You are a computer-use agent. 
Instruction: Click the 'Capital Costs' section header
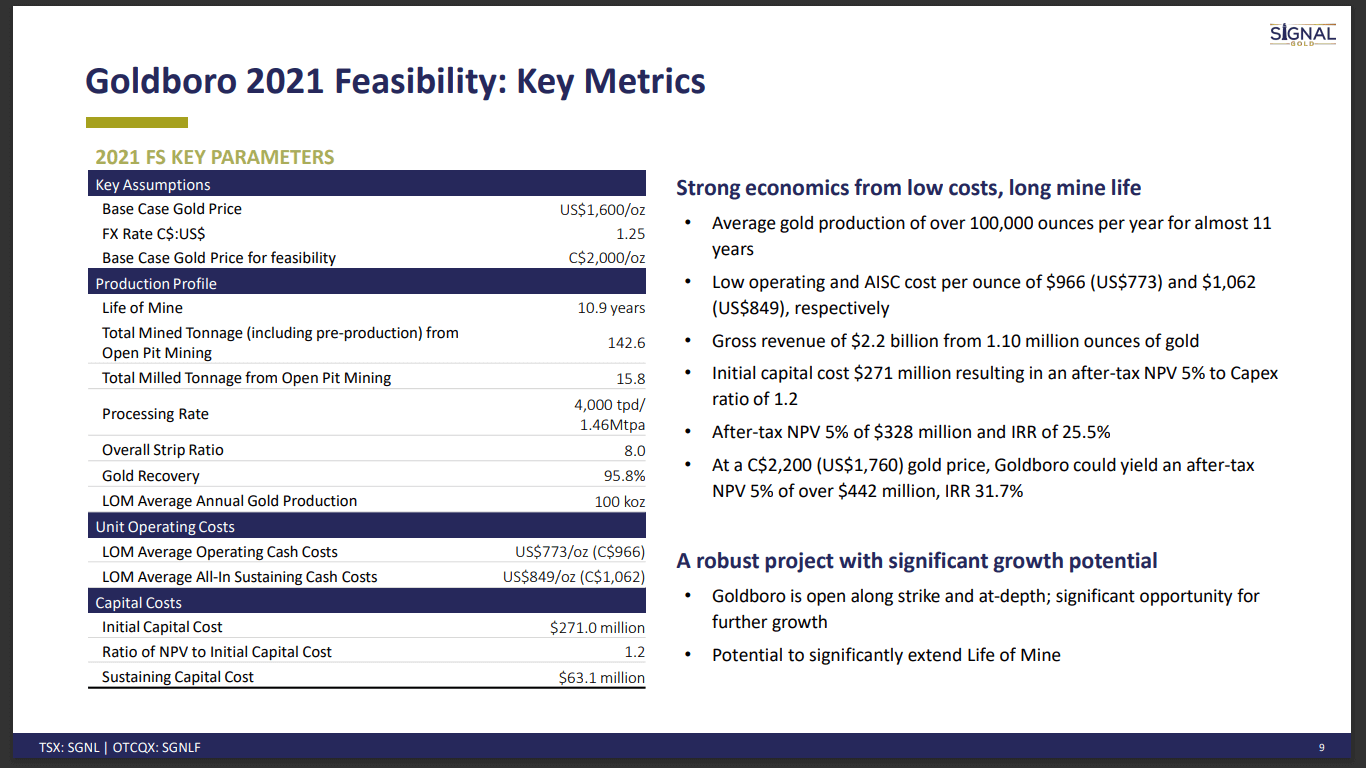pyautogui.click(x=366, y=602)
